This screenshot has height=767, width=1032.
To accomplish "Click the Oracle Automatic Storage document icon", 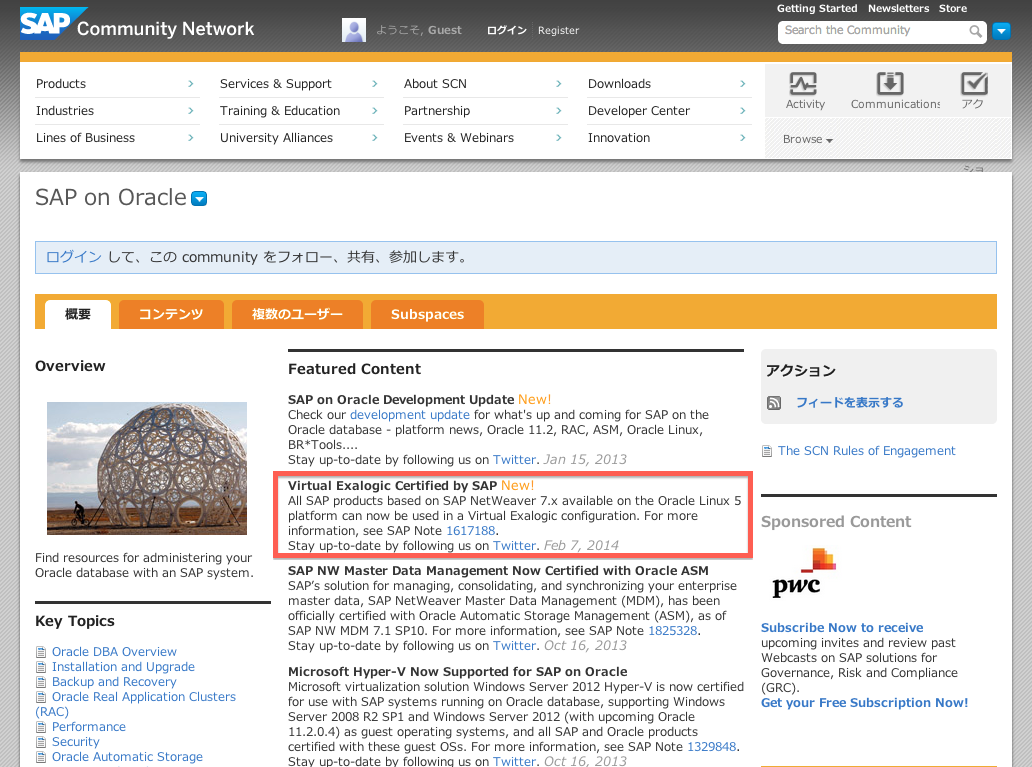I will tap(41, 757).
